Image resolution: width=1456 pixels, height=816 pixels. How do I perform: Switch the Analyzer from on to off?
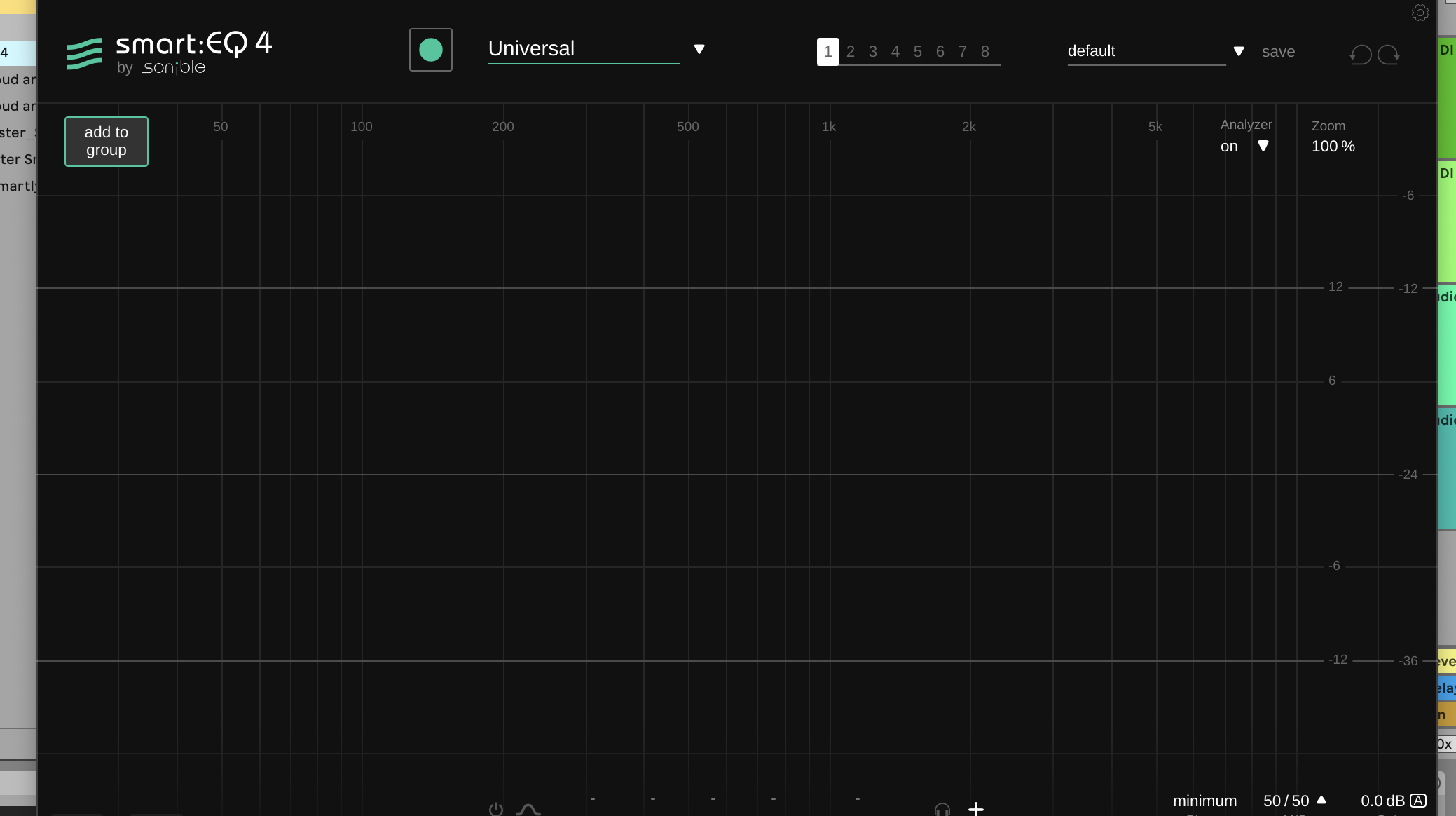(1230, 147)
